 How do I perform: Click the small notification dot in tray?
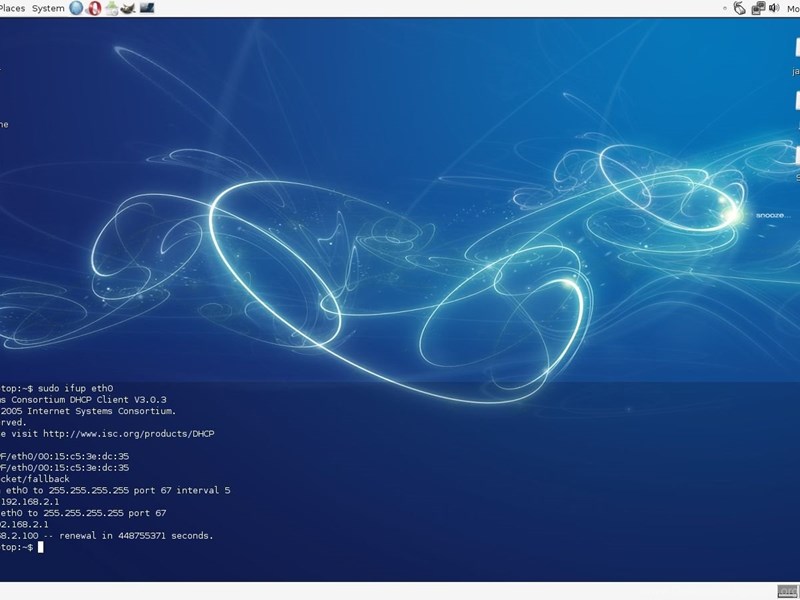(x=724, y=8)
